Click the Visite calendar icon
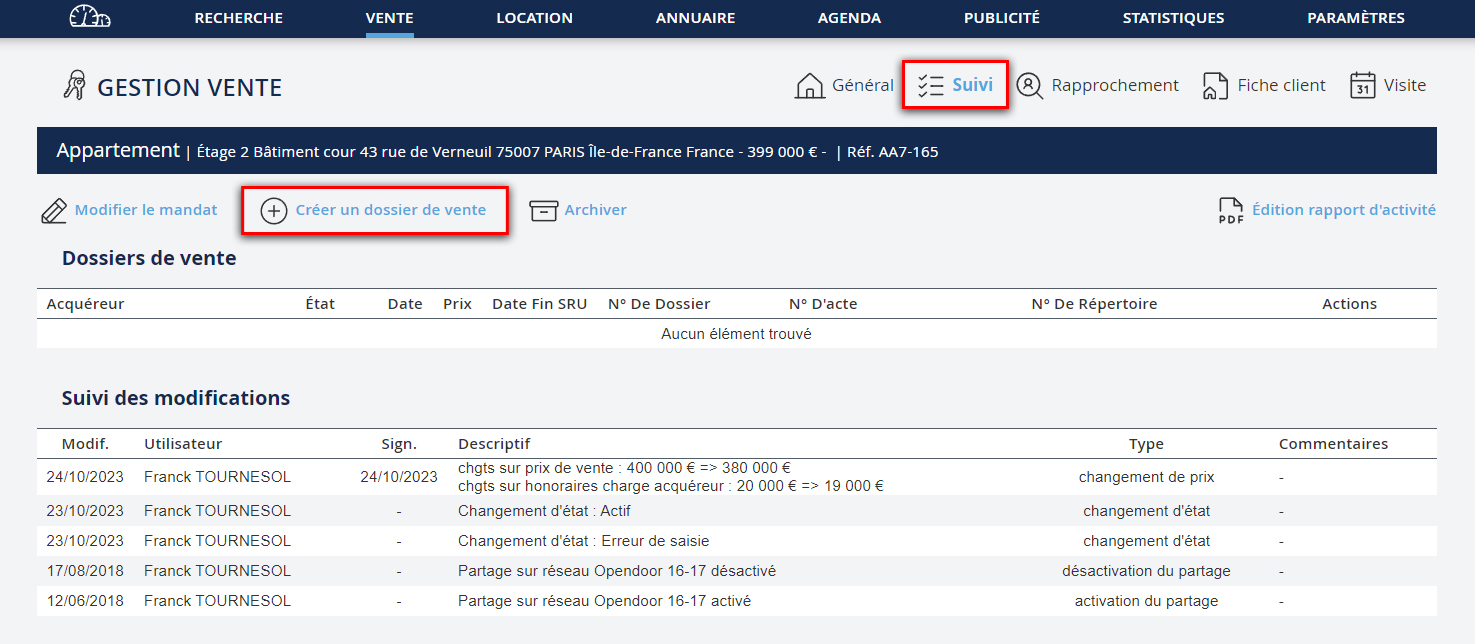This screenshot has width=1475, height=644. pyautogui.click(x=1362, y=86)
